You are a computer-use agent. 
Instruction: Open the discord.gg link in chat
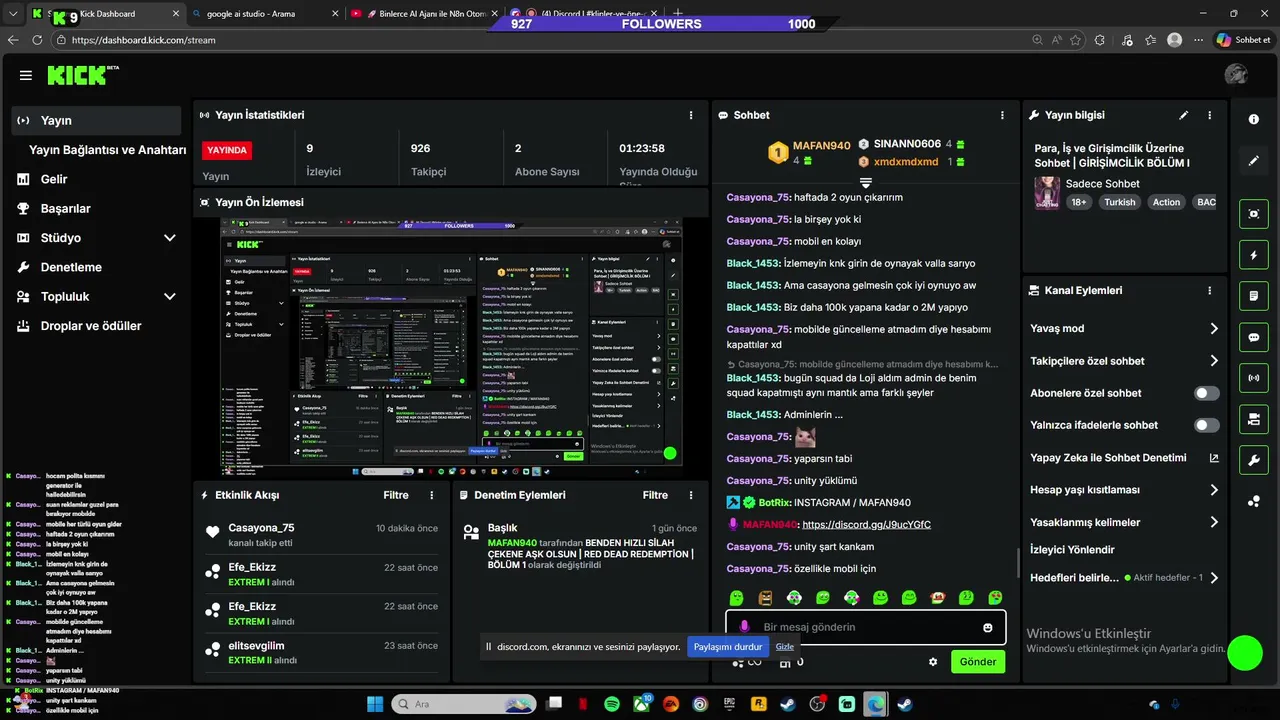coord(866,524)
